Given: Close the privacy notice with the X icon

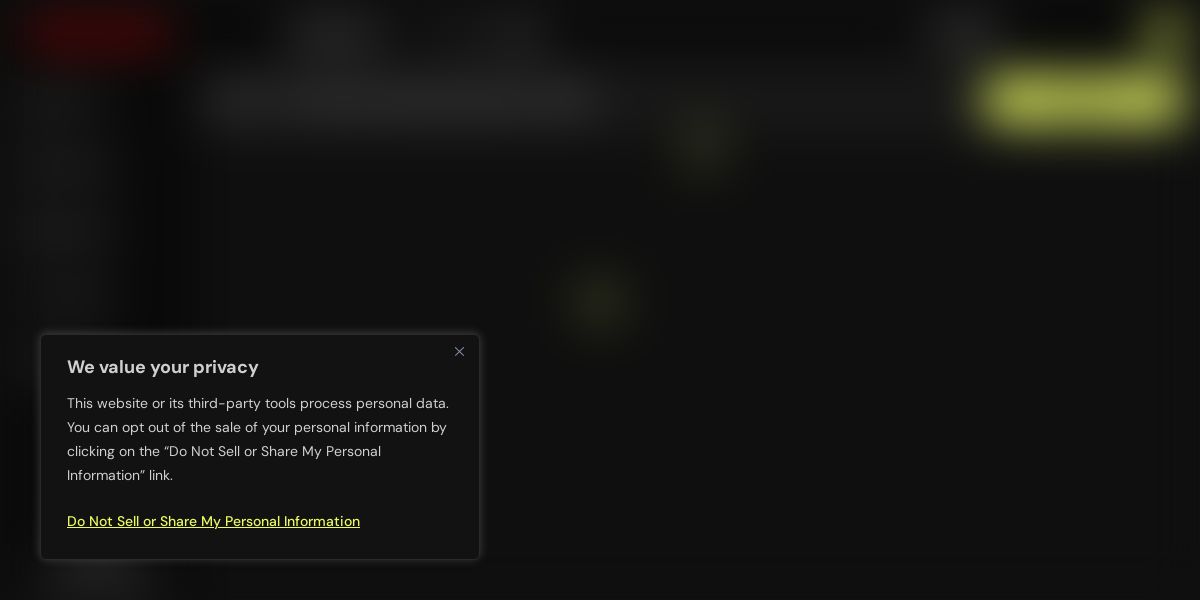Looking at the screenshot, I should [459, 352].
